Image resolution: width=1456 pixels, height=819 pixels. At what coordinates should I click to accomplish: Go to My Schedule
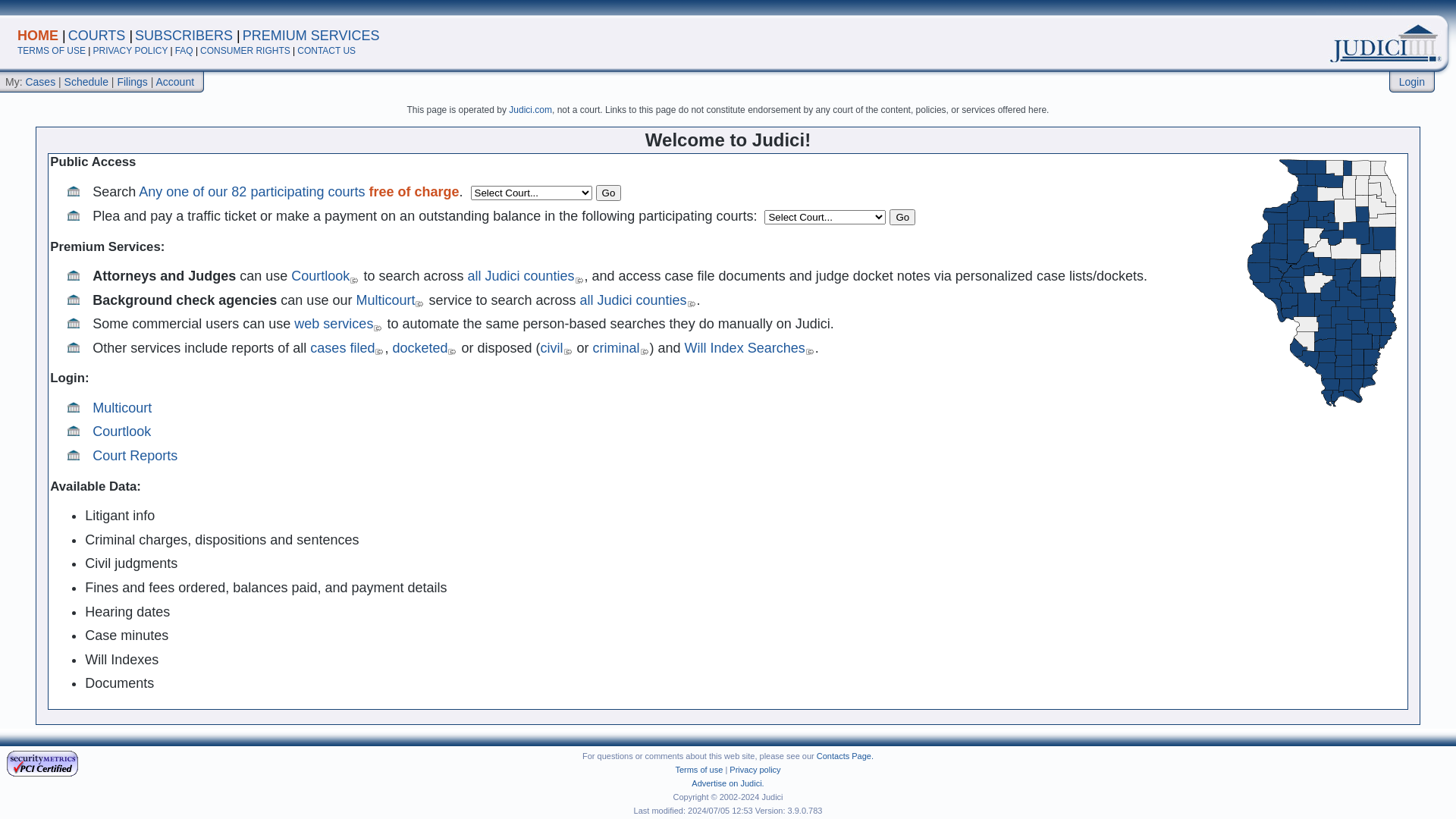86,82
